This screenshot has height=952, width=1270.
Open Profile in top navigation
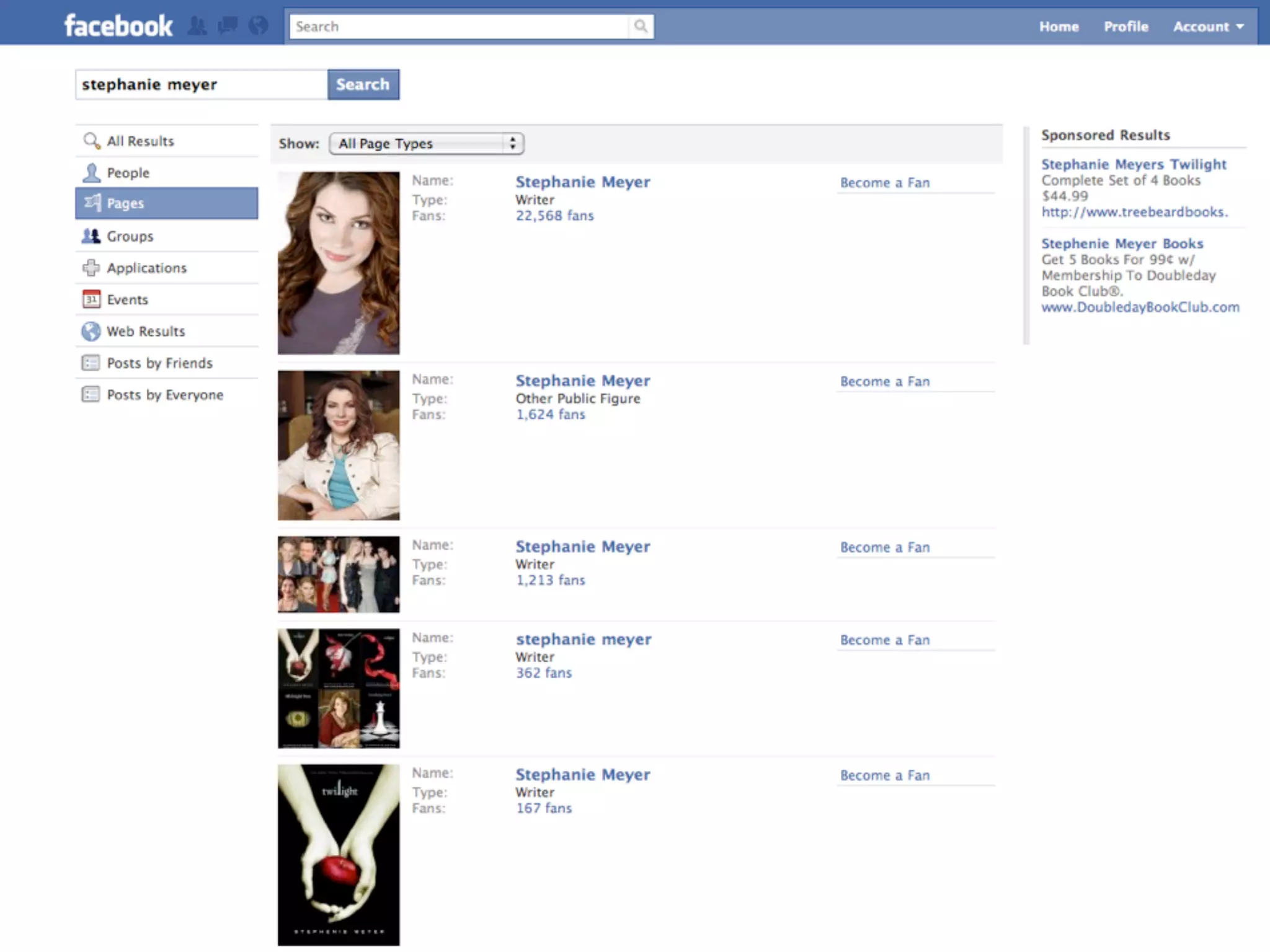click(x=1126, y=27)
